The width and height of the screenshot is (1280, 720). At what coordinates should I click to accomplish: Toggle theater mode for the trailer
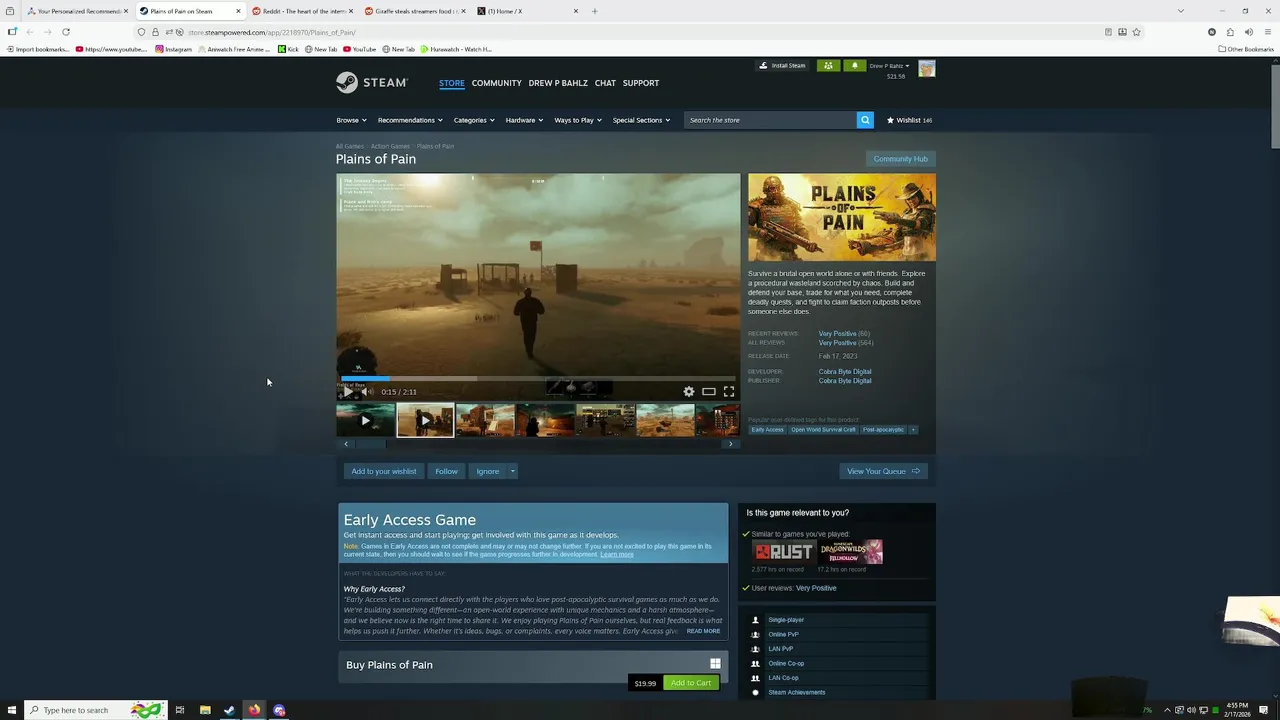[708, 392]
